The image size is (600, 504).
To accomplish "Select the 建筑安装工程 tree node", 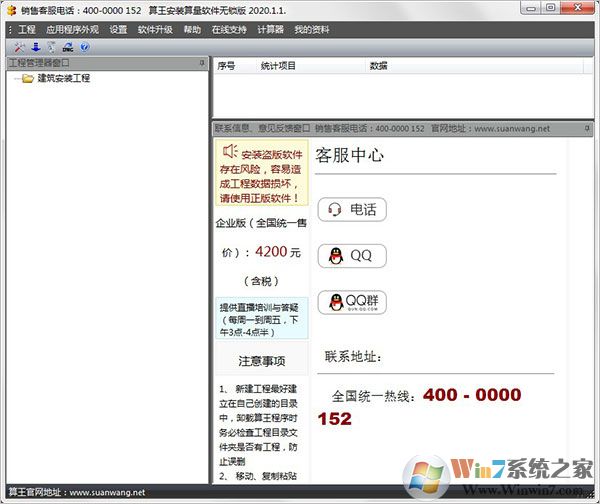I will tap(63, 78).
